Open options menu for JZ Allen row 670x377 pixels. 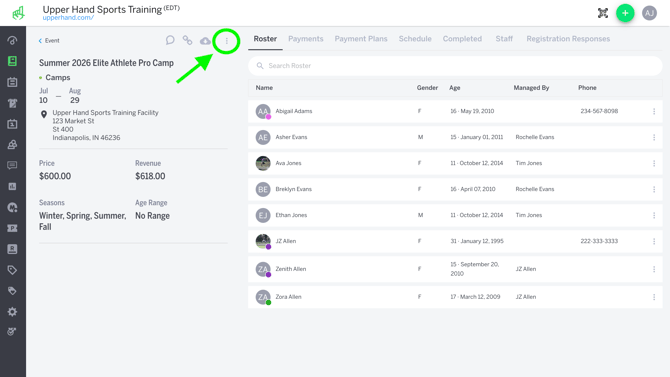pyautogui.click(x=654, y=242)
